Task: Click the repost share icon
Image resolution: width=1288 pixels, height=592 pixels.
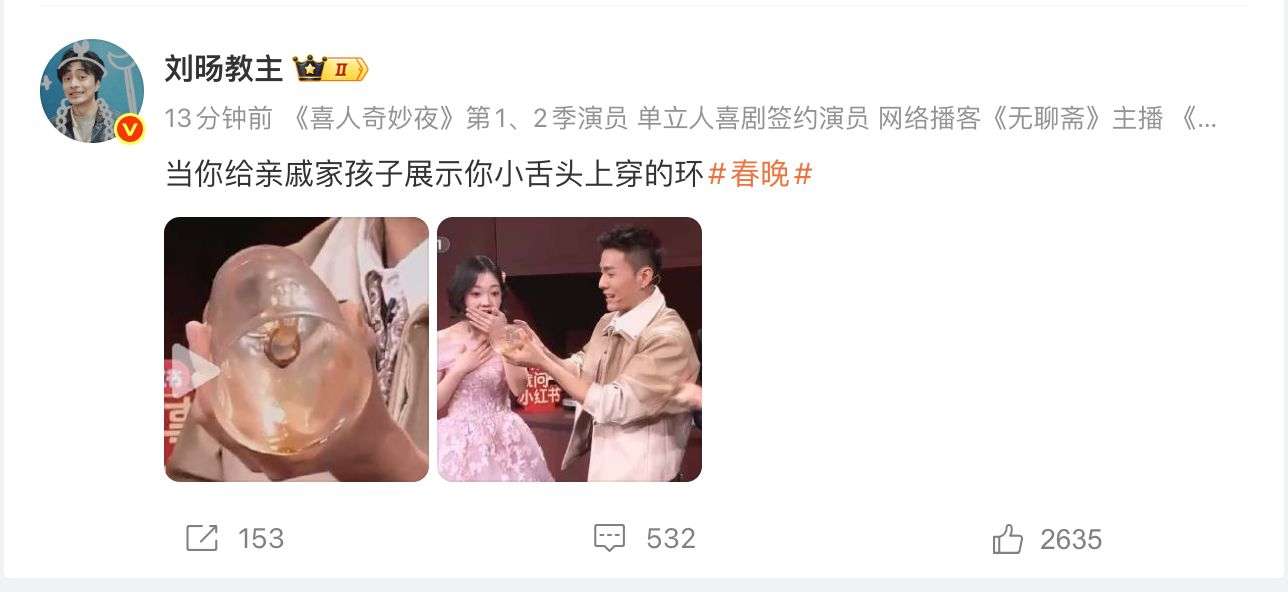Action: coord(202,539)
